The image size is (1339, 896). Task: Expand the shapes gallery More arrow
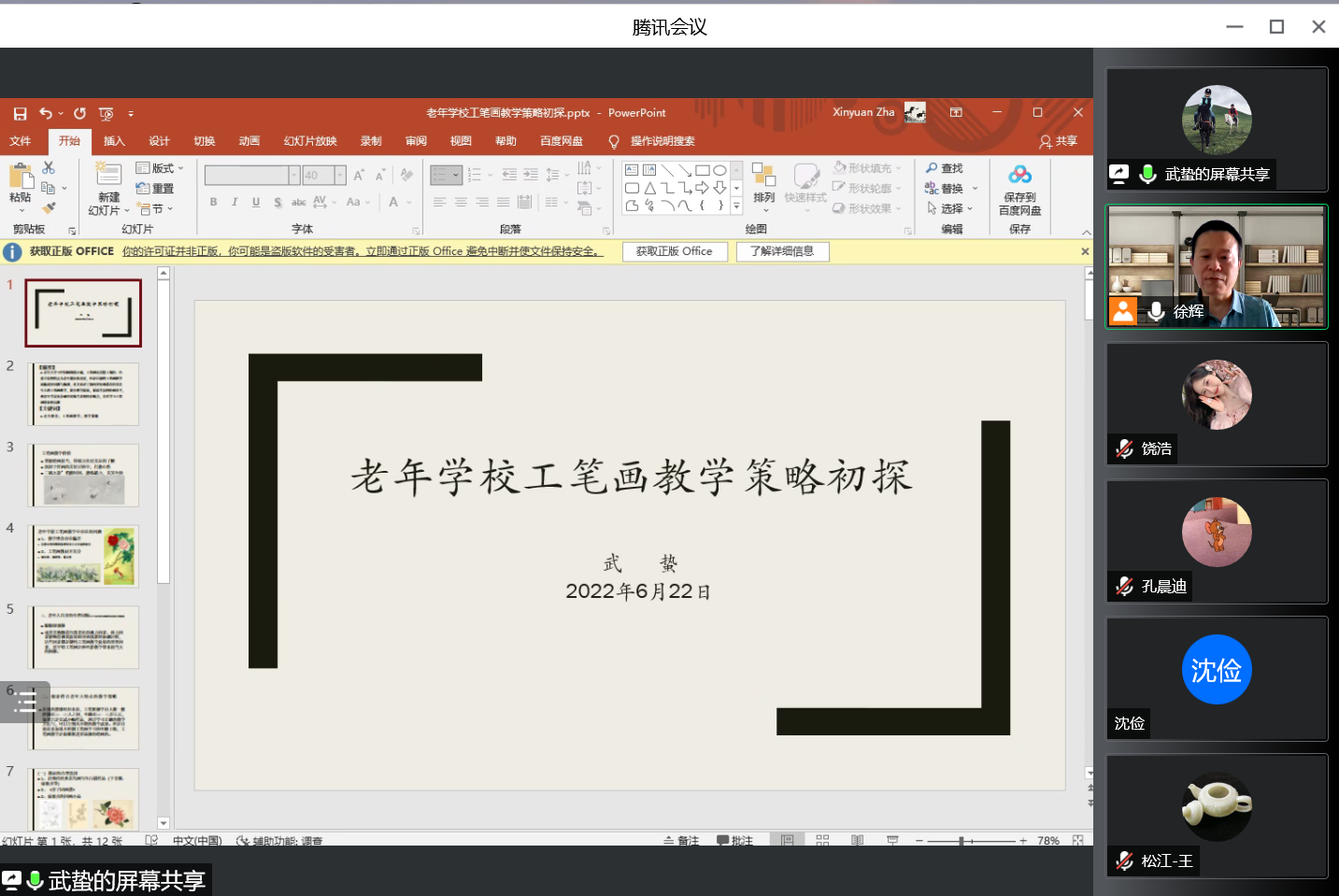[736, 206]
